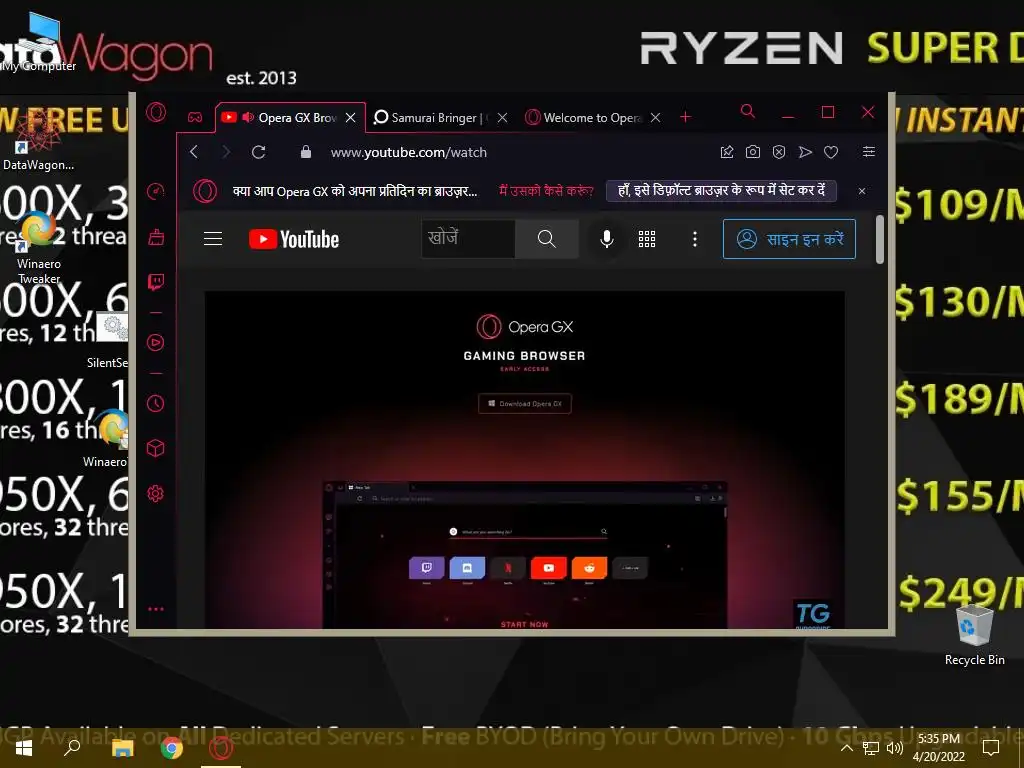Viewport: 1024px width, 768px height.
Task: Open tab search magnifier icon
Action: tap(748, 111)
